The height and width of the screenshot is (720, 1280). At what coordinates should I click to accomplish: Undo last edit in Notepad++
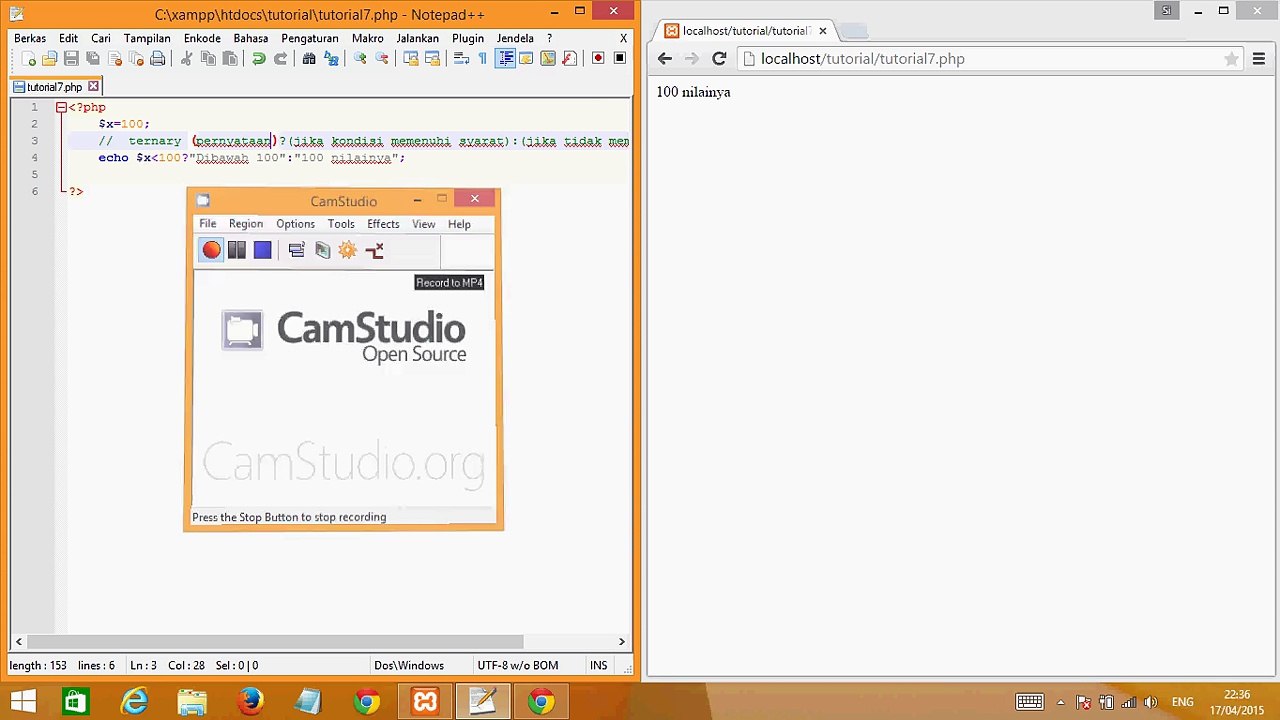258,59
